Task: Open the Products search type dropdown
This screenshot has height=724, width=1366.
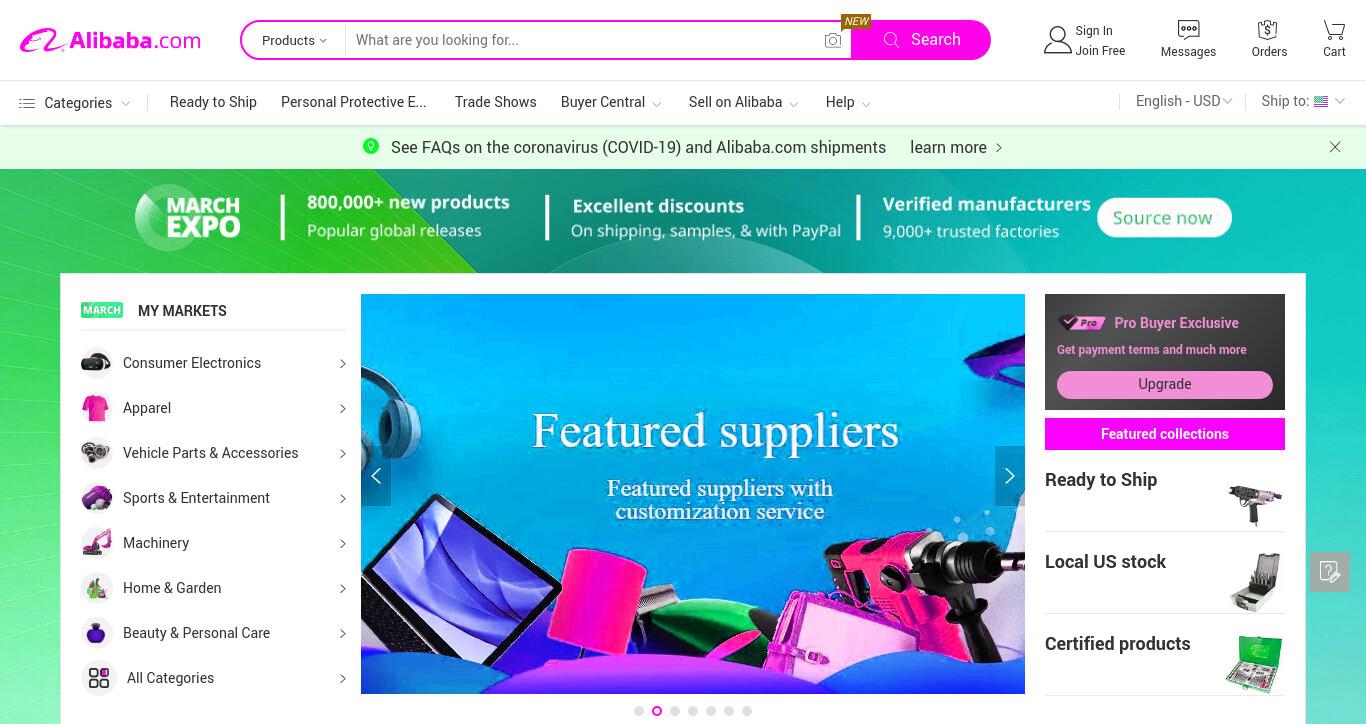Action: pyautogui.click(x=294, y=40)
